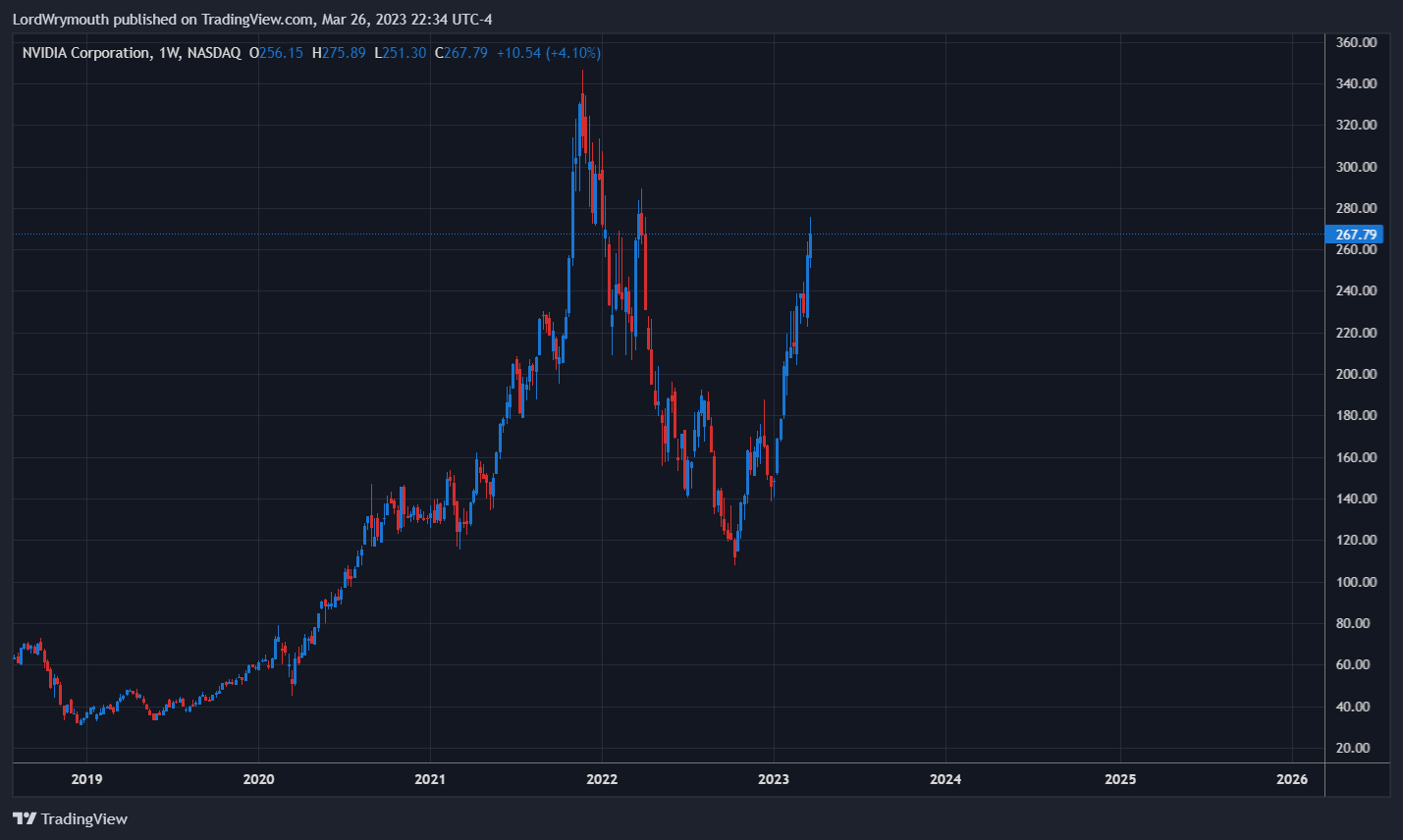This screenshot has height=840, width=1403.
Task: Click the 360.00 price axis label
Action: click(1356, 42)
